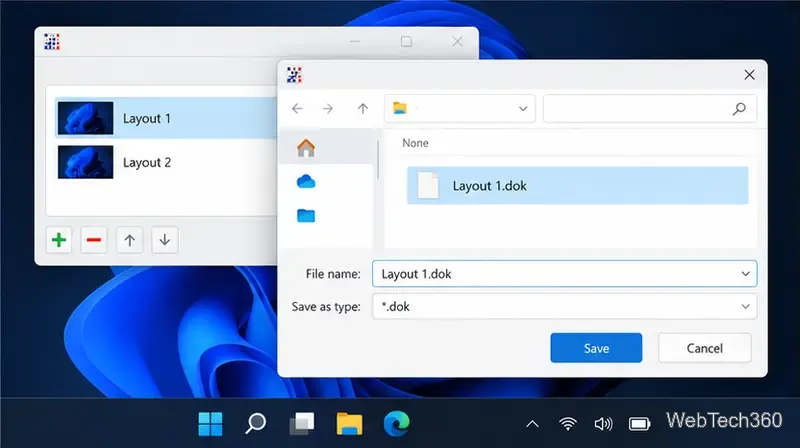Open Home in the dialog sidebar
The width and height of the screenshot is (800, 448).
[306, 148]
